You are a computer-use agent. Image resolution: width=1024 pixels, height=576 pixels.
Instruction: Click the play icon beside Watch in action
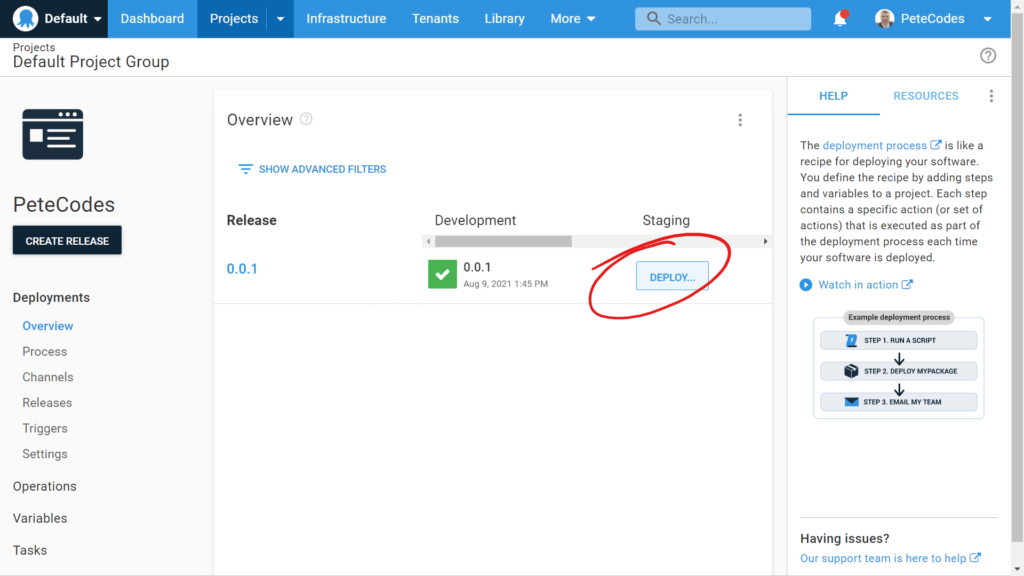tap(806, 285)
